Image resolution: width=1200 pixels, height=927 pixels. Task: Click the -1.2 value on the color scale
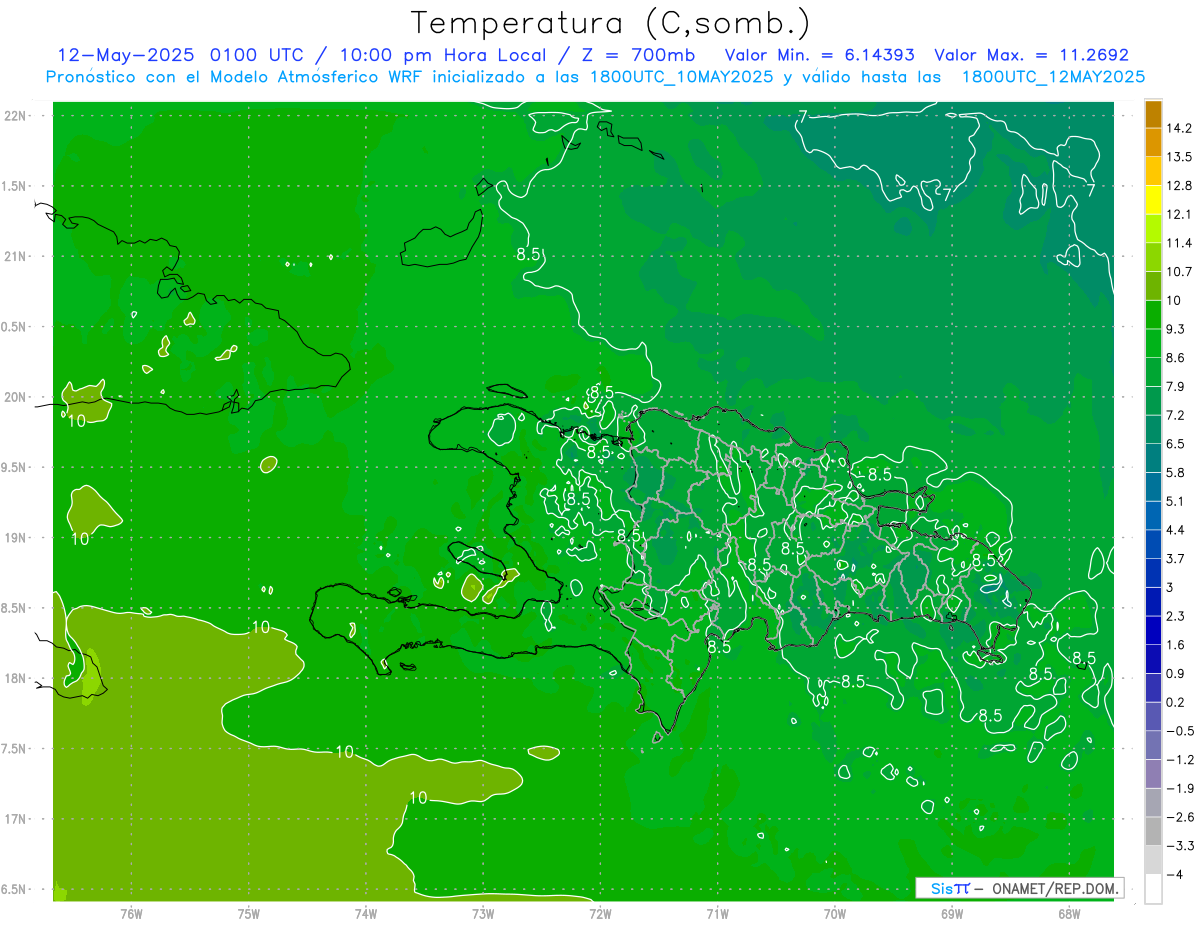tap(1179, 759)
